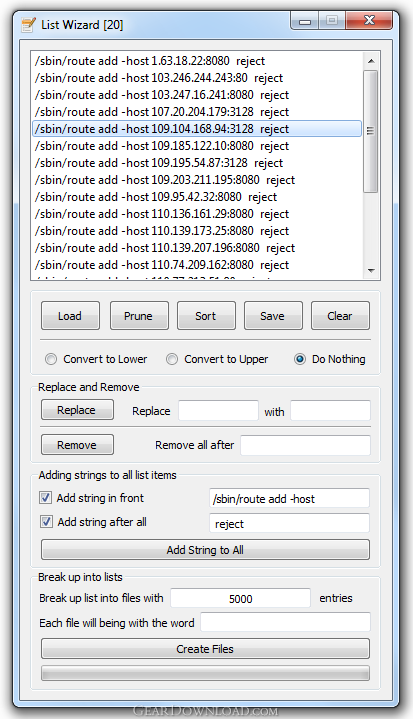
Task: Click the progress bar below Create Files
Action: [205, 673]
